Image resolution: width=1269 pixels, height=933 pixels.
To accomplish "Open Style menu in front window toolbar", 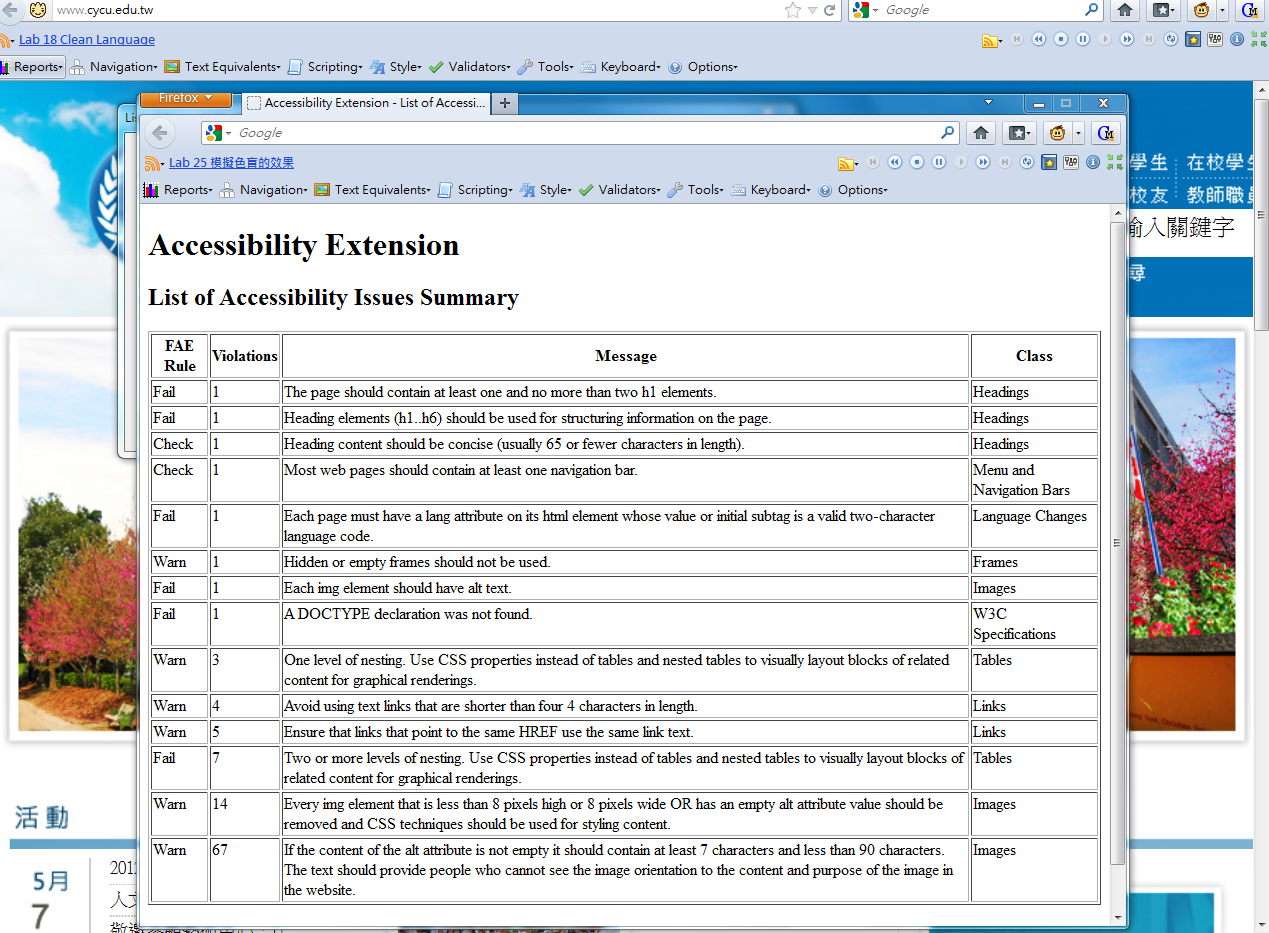I will click(546, 190).
